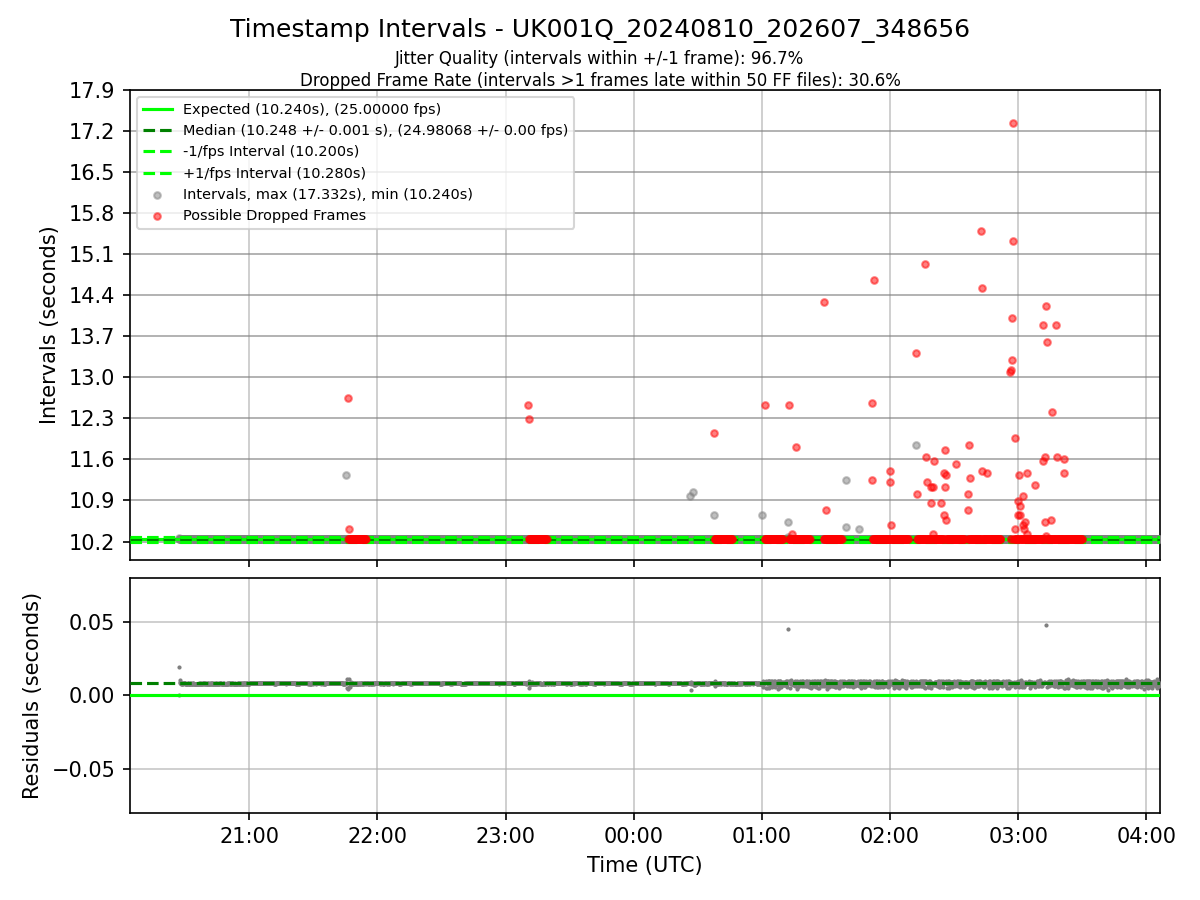The width and height of the screenshot is (1200, 900).
Task: Click the "Intervals (seconds)" y-axis label
Action: (x=49, y=325)
